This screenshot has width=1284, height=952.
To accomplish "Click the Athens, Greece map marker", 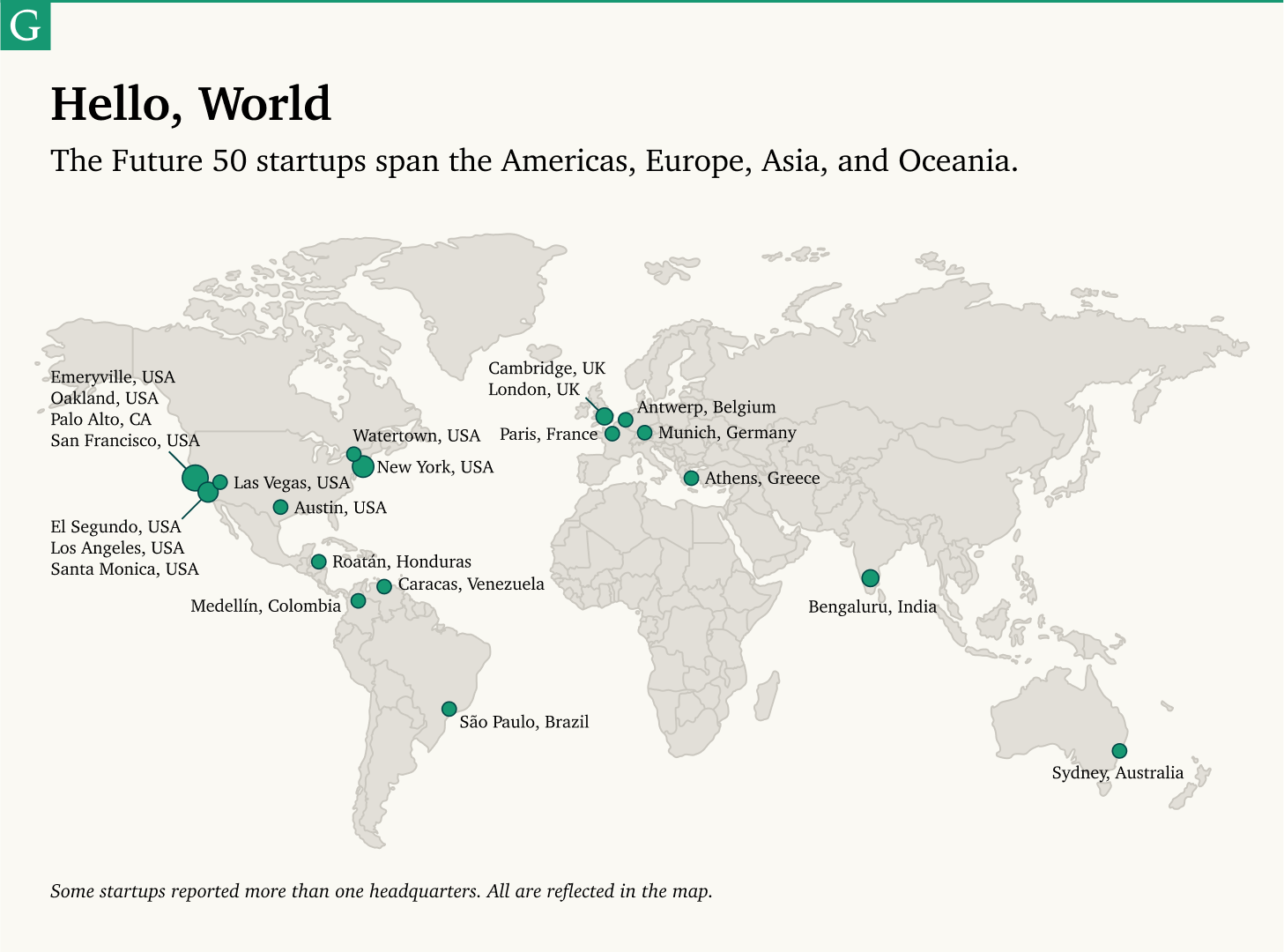I will 691,477.
